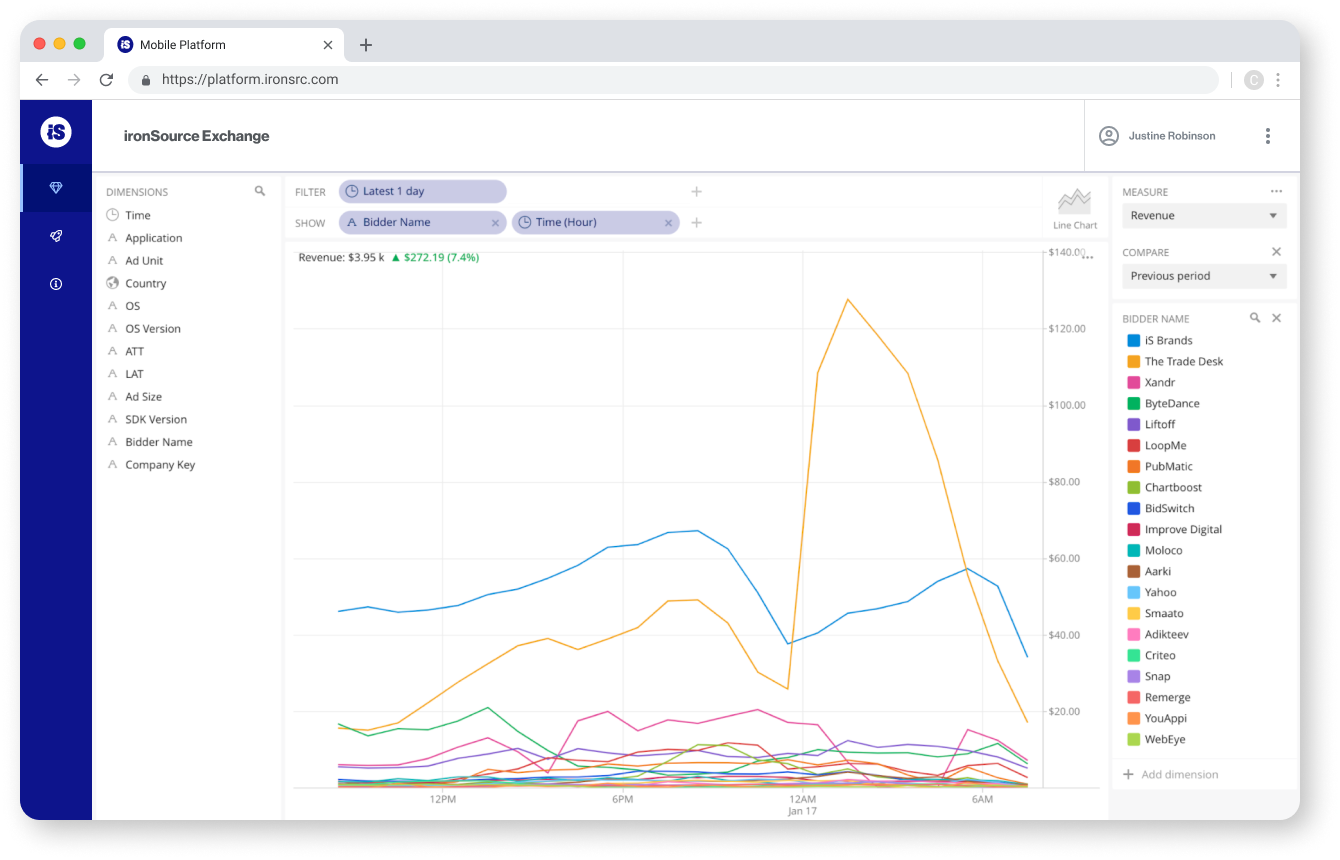
Task: Click the browser address bar
Action: pos(673,80)
